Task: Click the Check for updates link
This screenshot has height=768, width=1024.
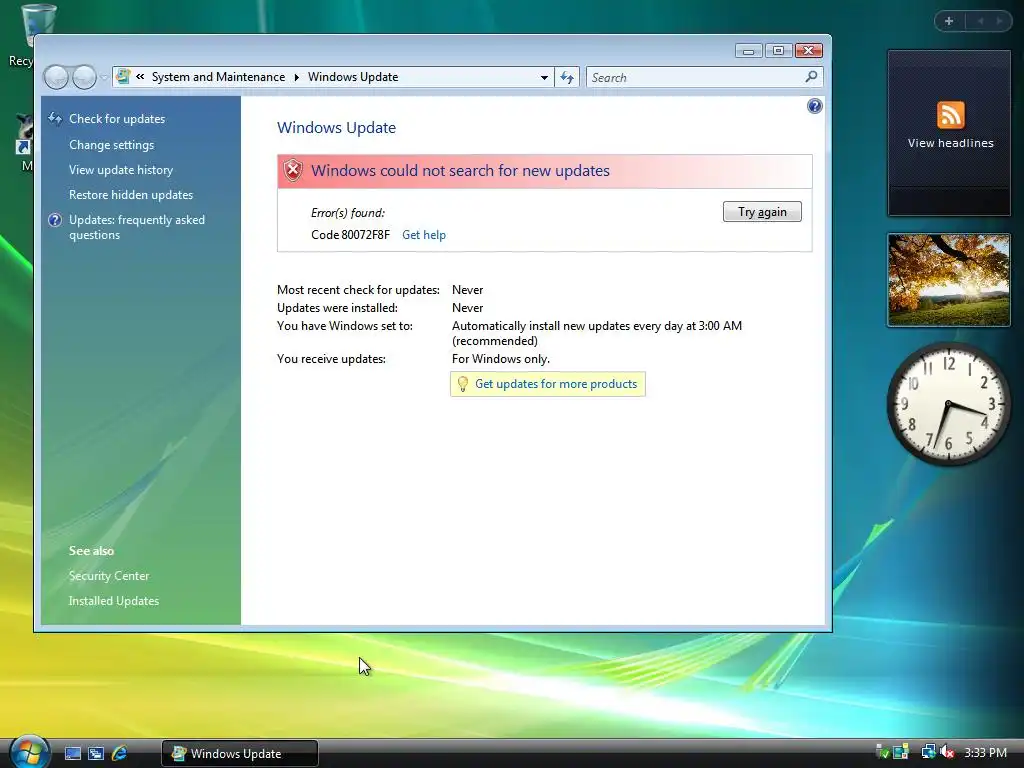Action: click(117, 119)
